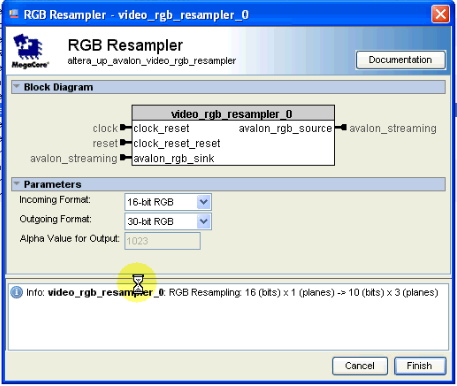Image resolution: width=457 pixels, height=386 pixels.
Task: Close the RGB Resampler dialog
Action: (441, 14)
